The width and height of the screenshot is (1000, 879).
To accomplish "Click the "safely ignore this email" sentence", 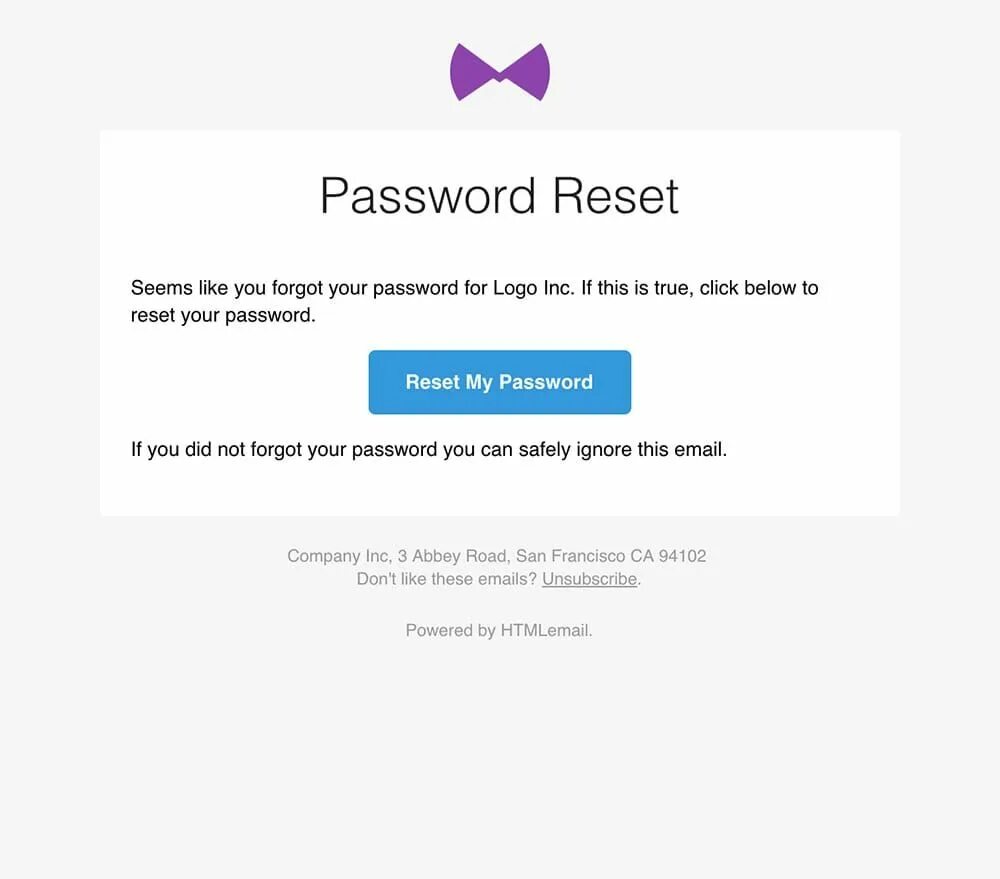I will pyautogui.click(x=623, y=450).
